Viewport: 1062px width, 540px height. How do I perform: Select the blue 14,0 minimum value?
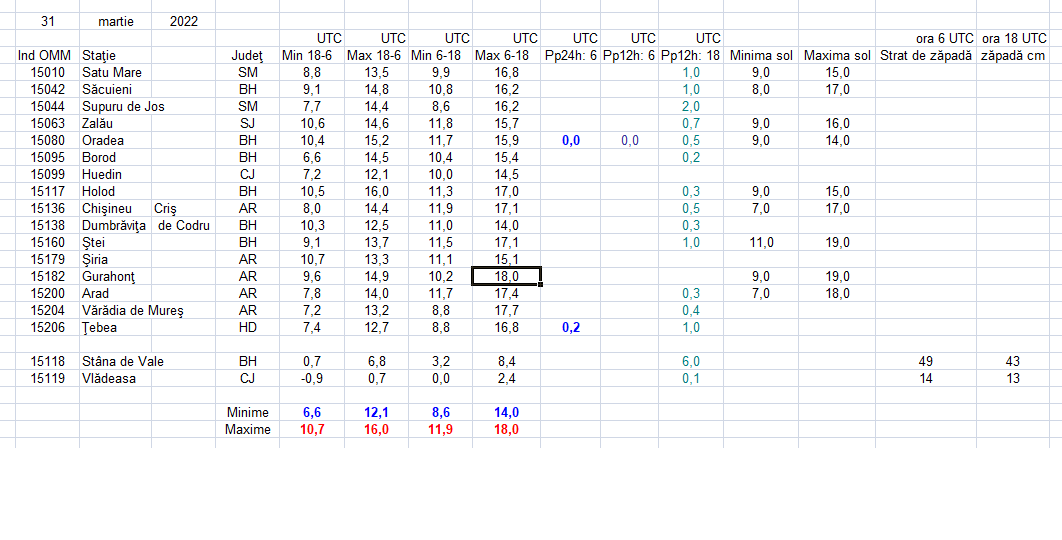[507, 413]
